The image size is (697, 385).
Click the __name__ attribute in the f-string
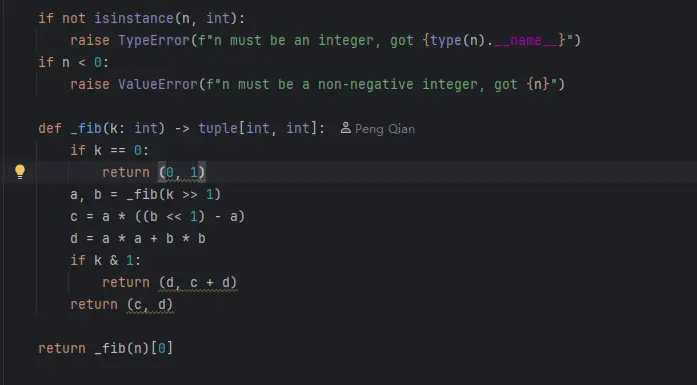526,40
